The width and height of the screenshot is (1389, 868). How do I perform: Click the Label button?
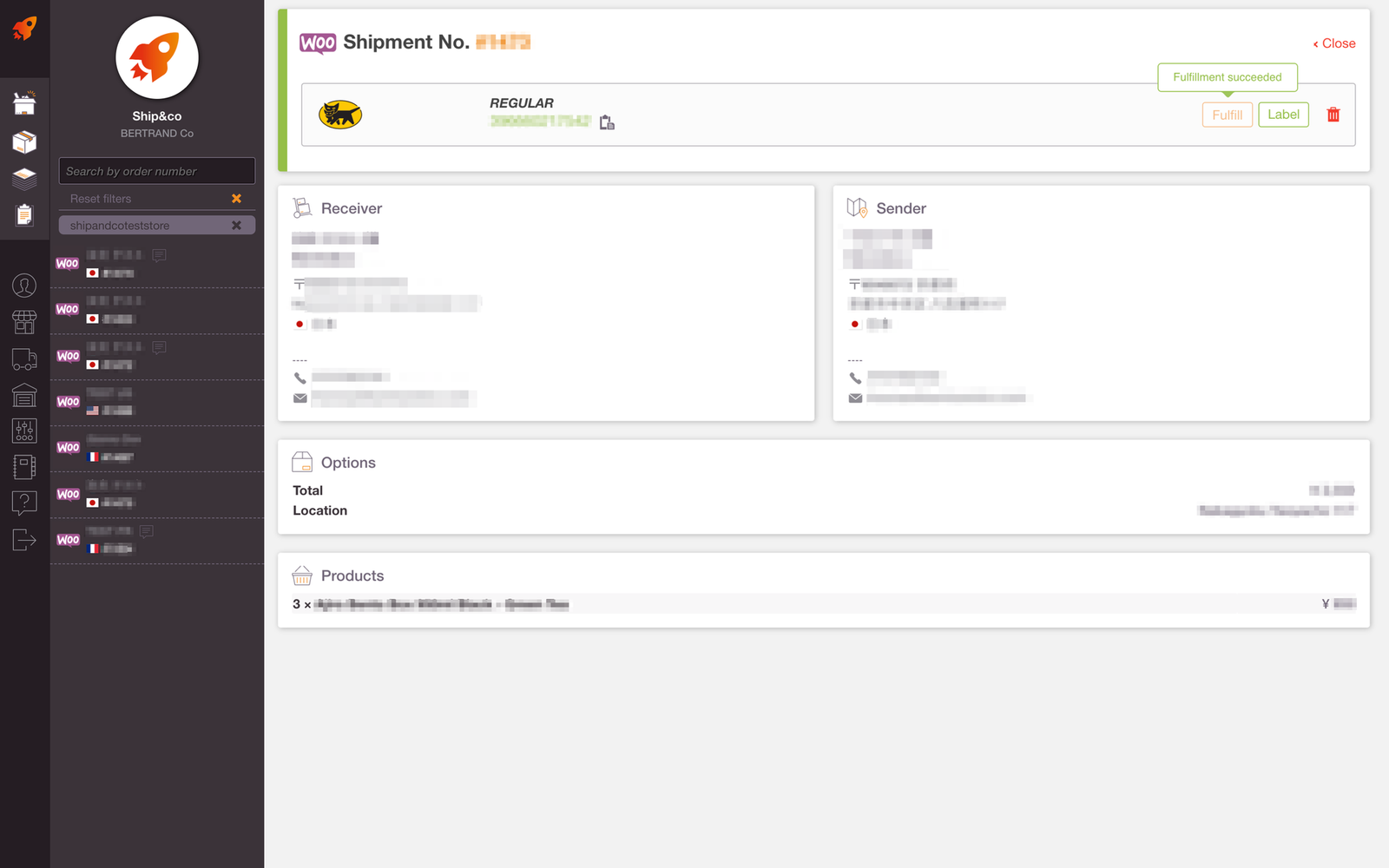1283,114
